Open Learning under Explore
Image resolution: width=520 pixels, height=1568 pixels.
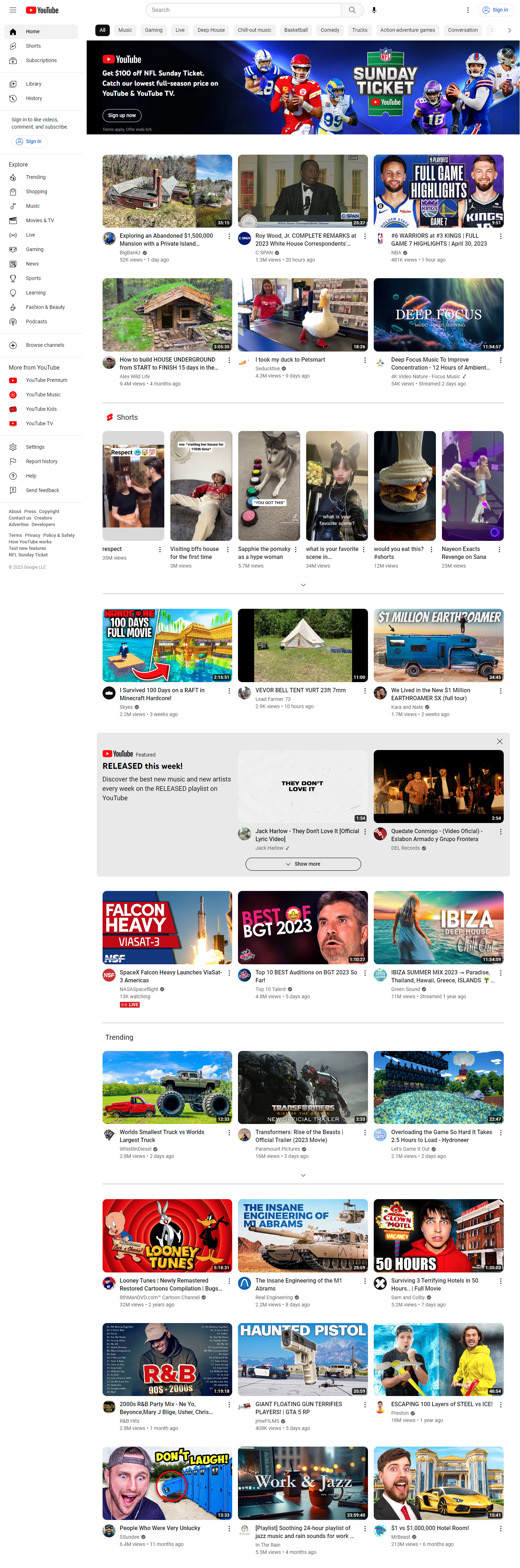point(41,293)
